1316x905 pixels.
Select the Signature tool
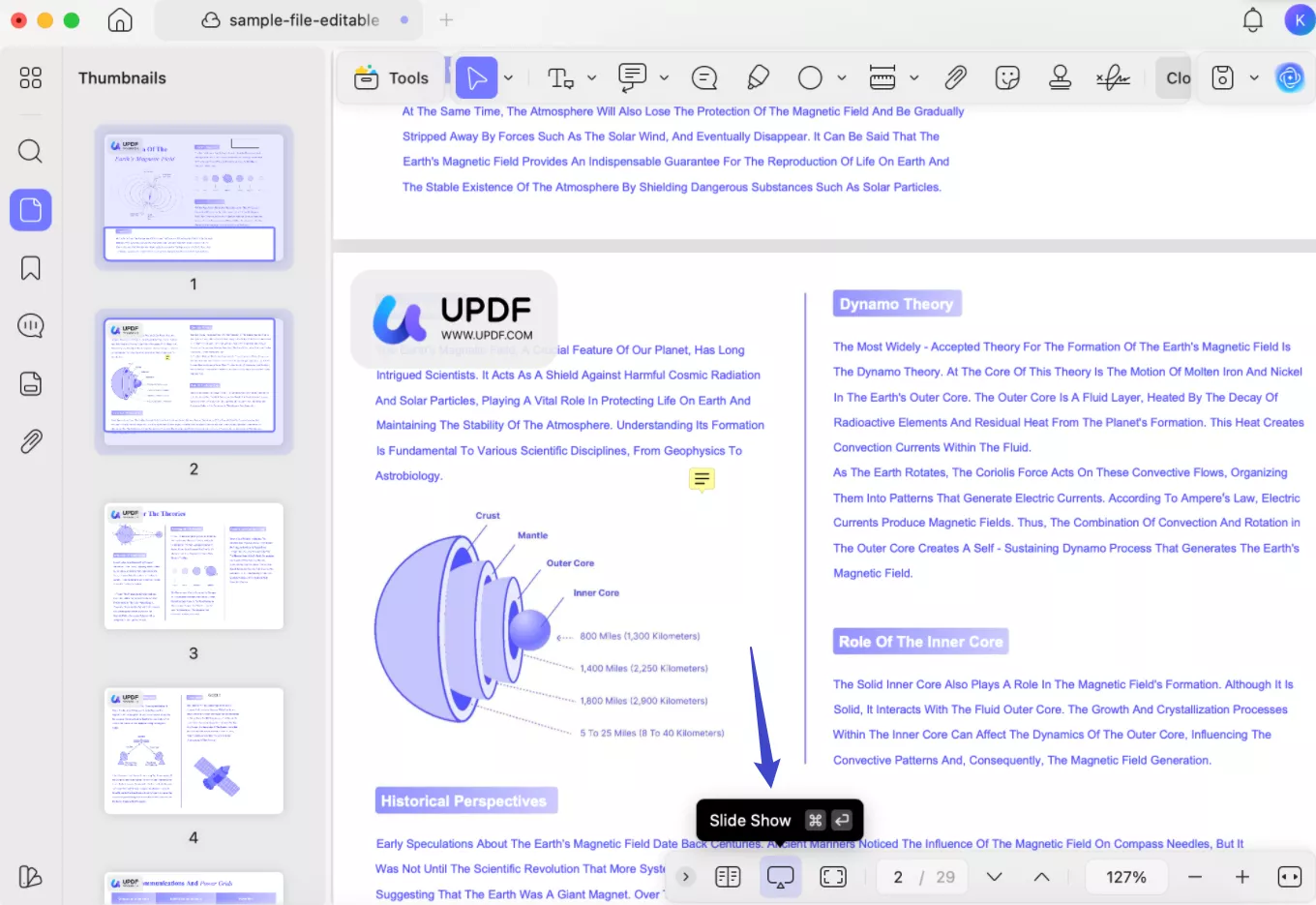(x=1113, y=77)
